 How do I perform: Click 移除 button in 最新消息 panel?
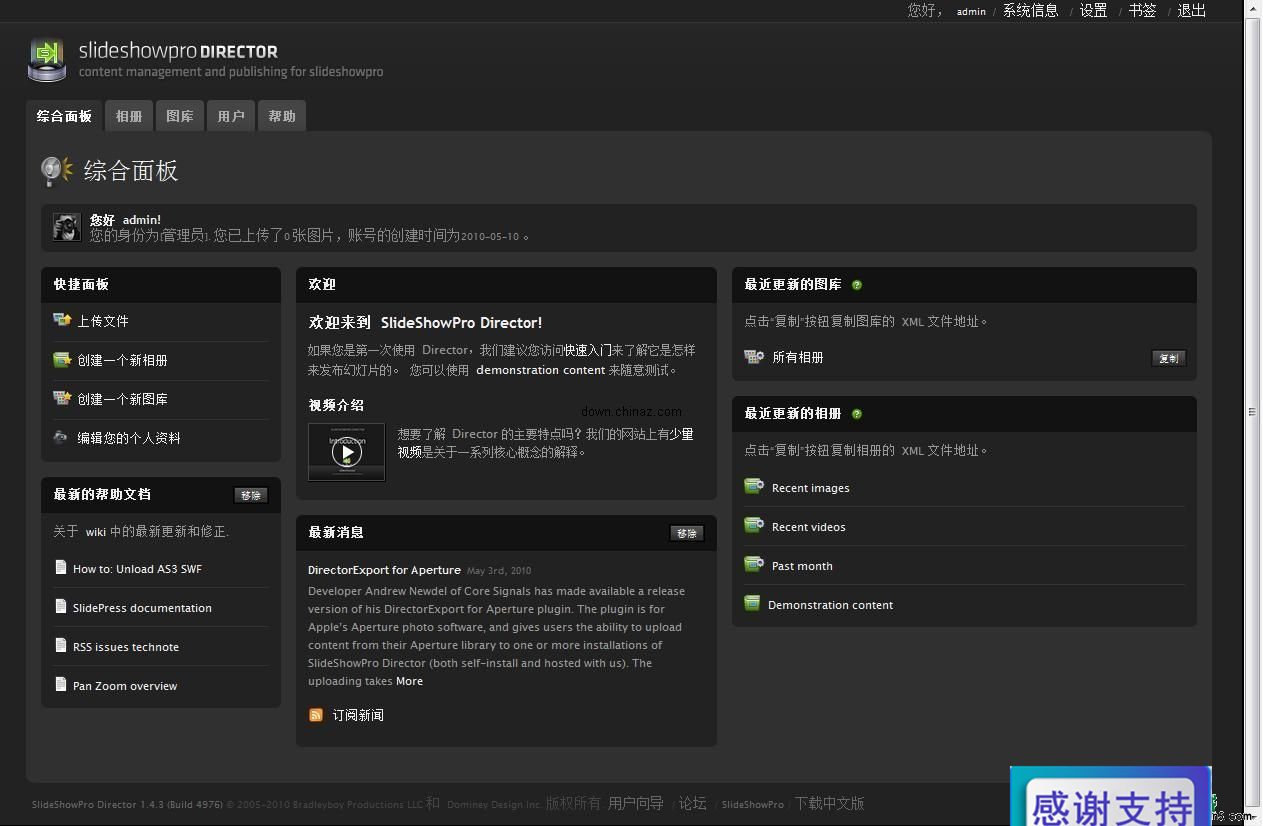(x=687, y=533)
